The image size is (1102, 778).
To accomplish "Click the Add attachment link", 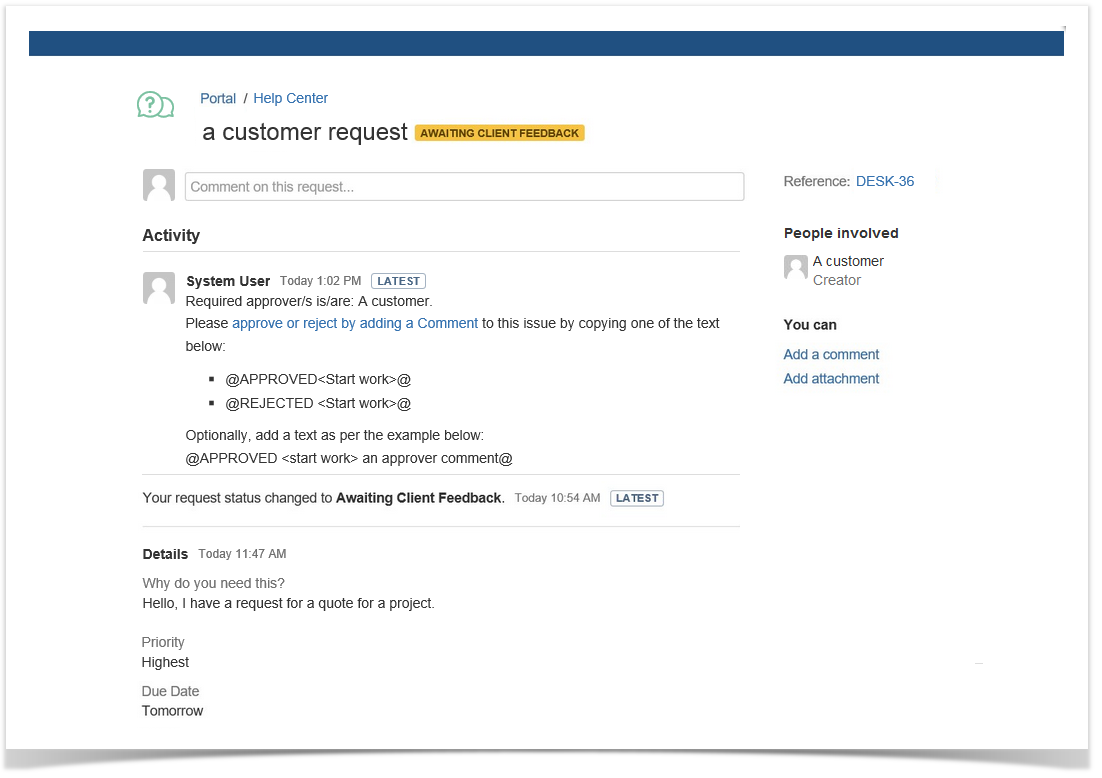I will (831, 378).
